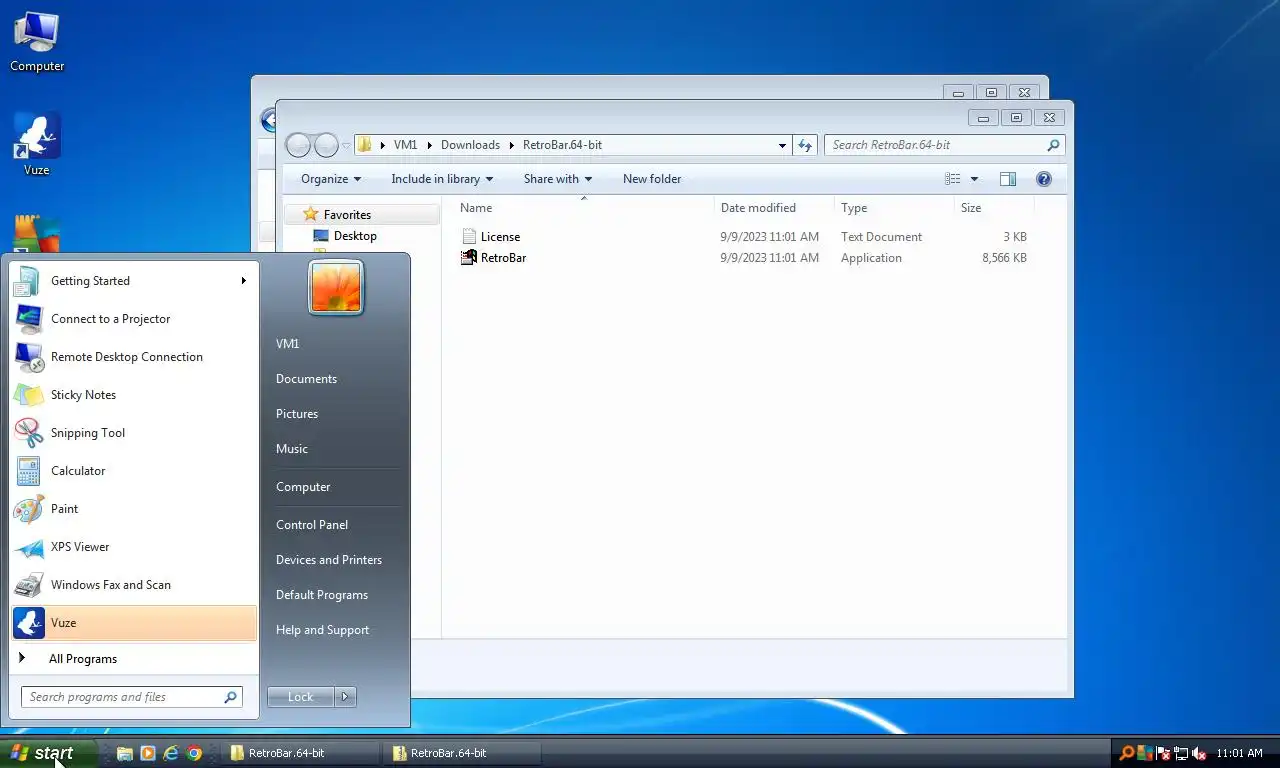Launch Remote Desktop Connection

tap(134, 357)
